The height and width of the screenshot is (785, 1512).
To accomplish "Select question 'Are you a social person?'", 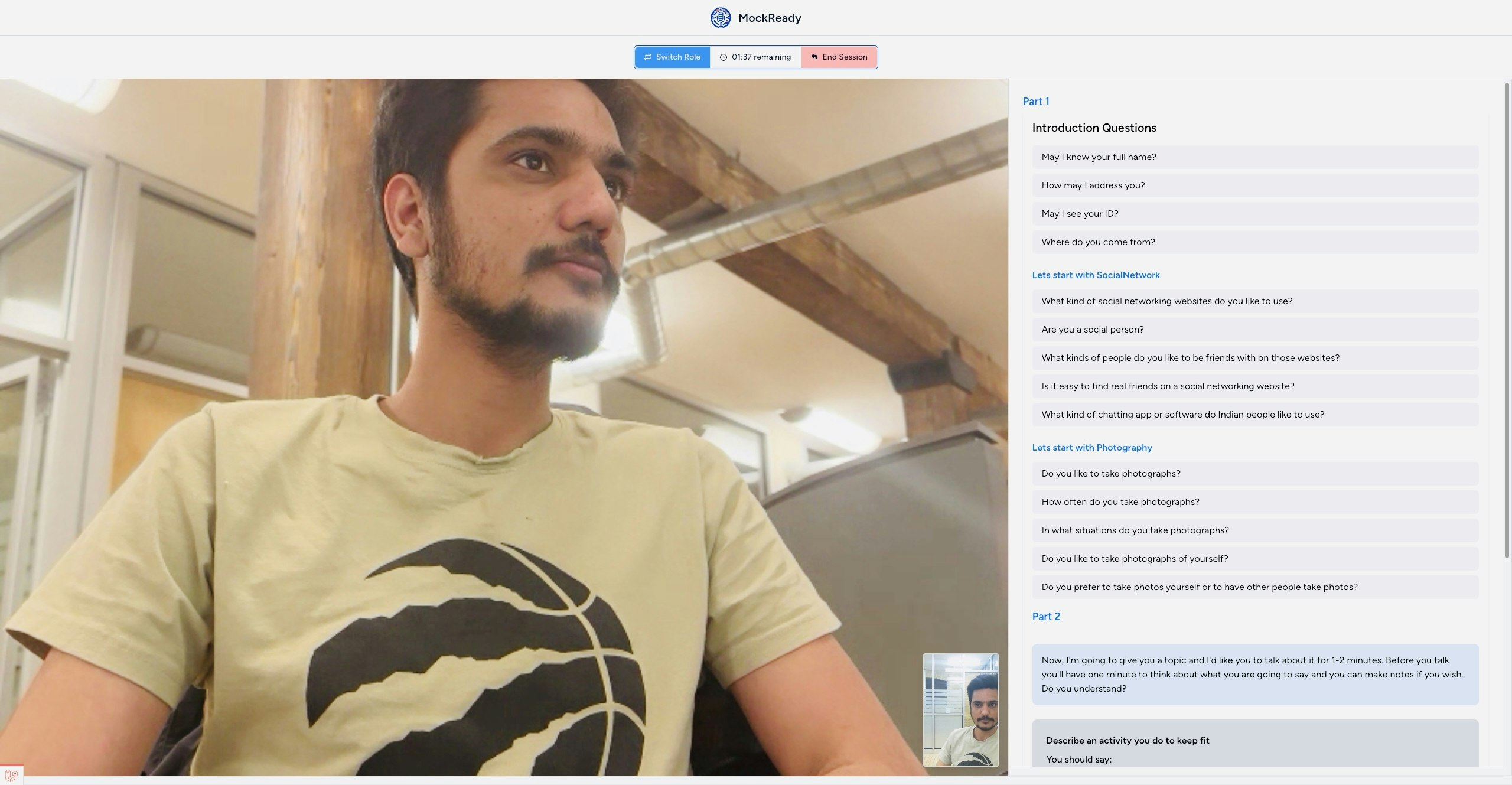I will pos(1255,330).
